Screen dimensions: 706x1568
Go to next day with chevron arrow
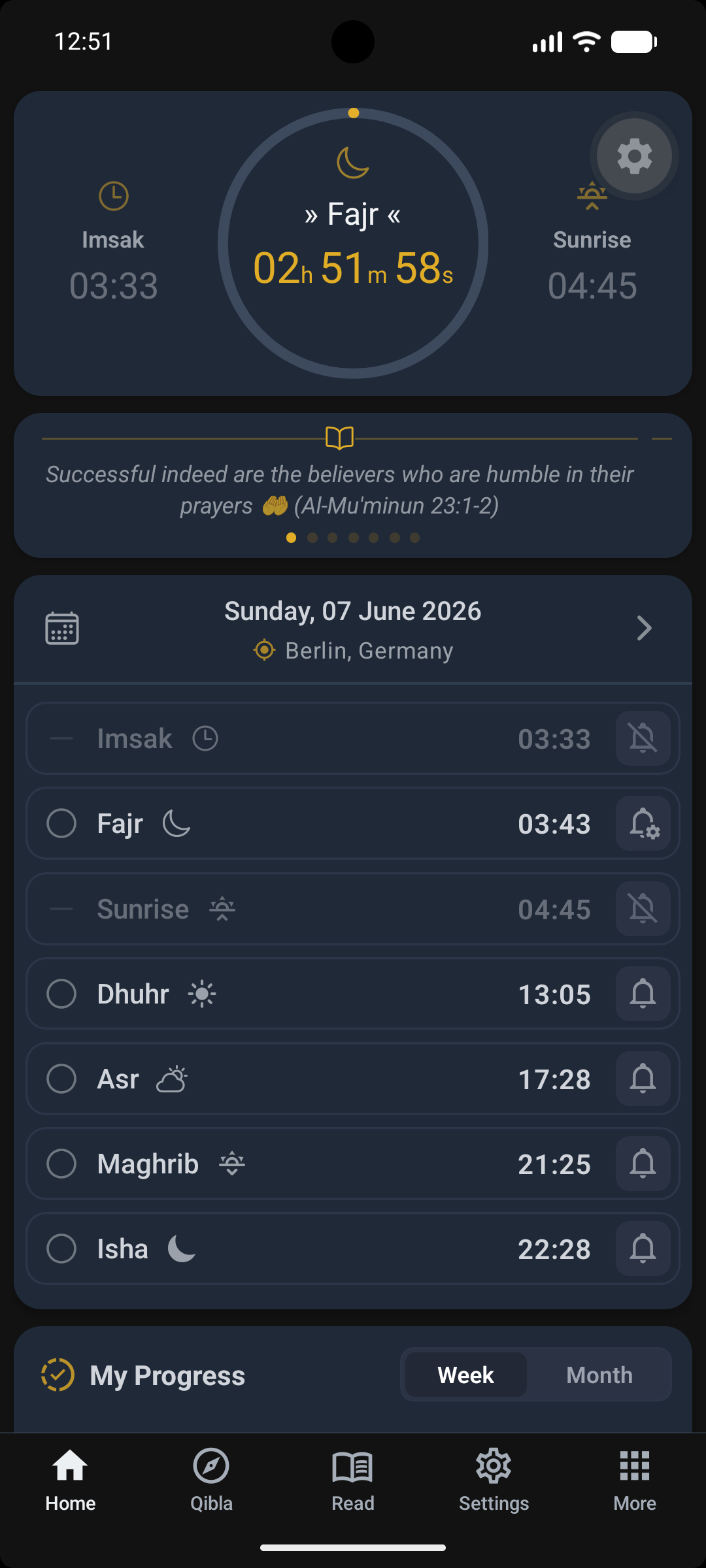coord(644,628)
